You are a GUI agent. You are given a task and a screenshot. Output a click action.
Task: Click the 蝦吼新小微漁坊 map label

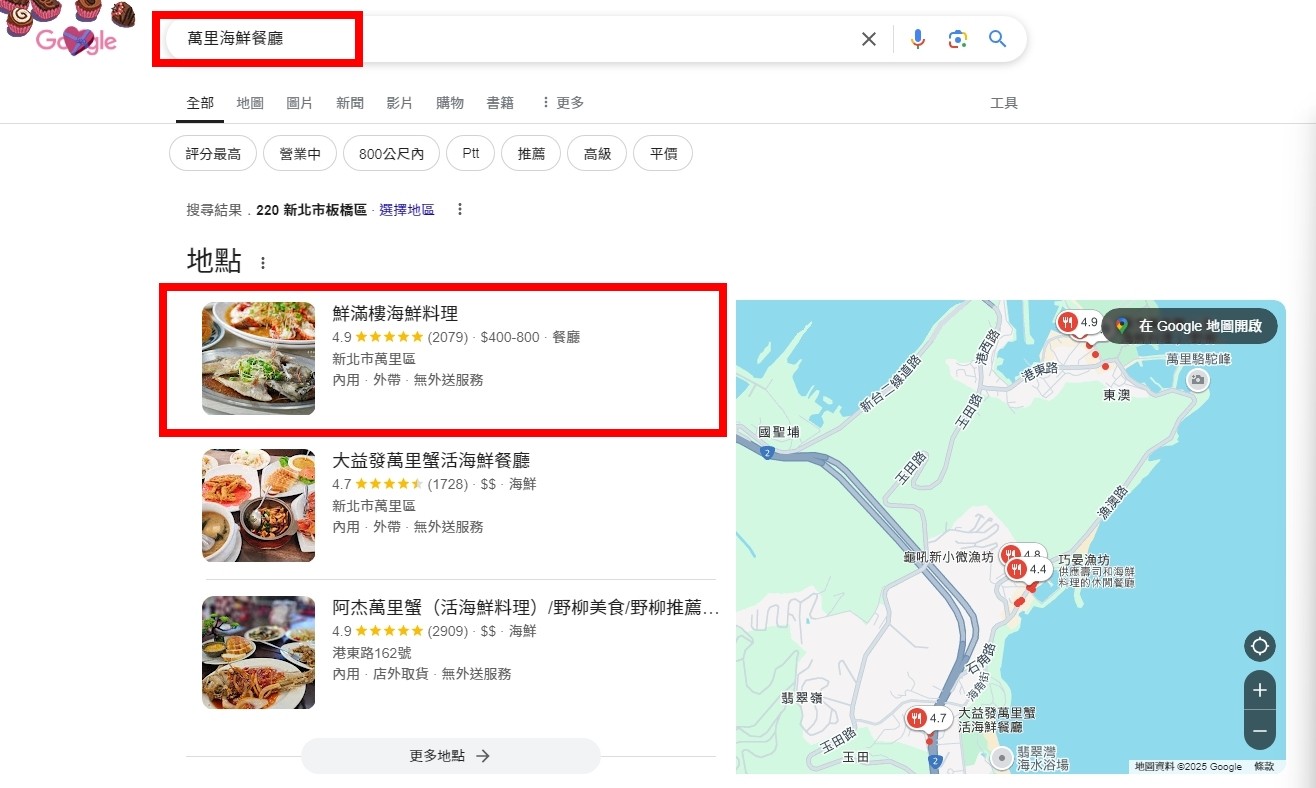948,557
